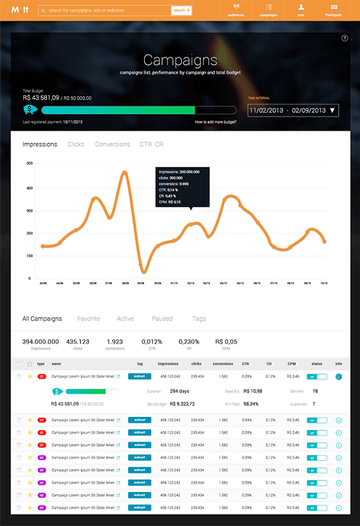Open the time interval date range dropdown
The image size is (360, 526).
293,110
